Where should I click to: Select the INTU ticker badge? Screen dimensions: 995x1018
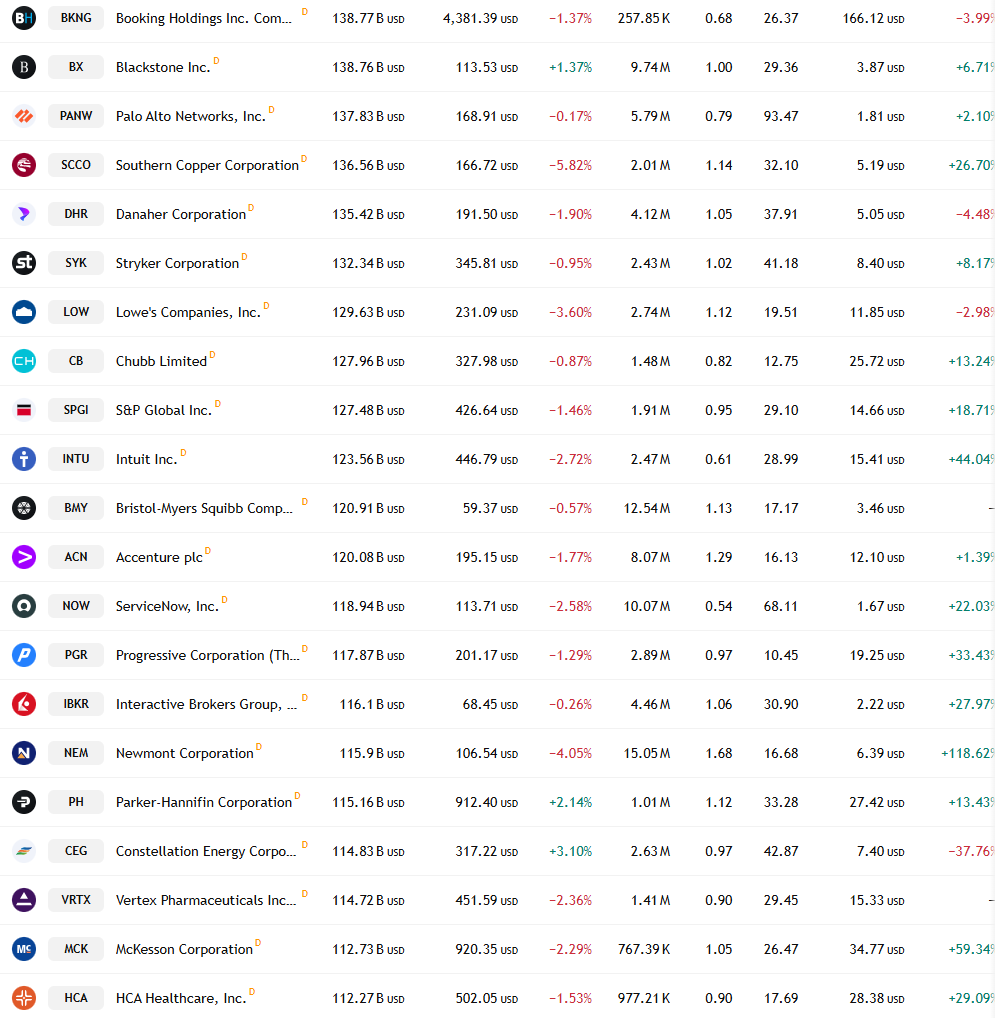(x=76, y=459)
